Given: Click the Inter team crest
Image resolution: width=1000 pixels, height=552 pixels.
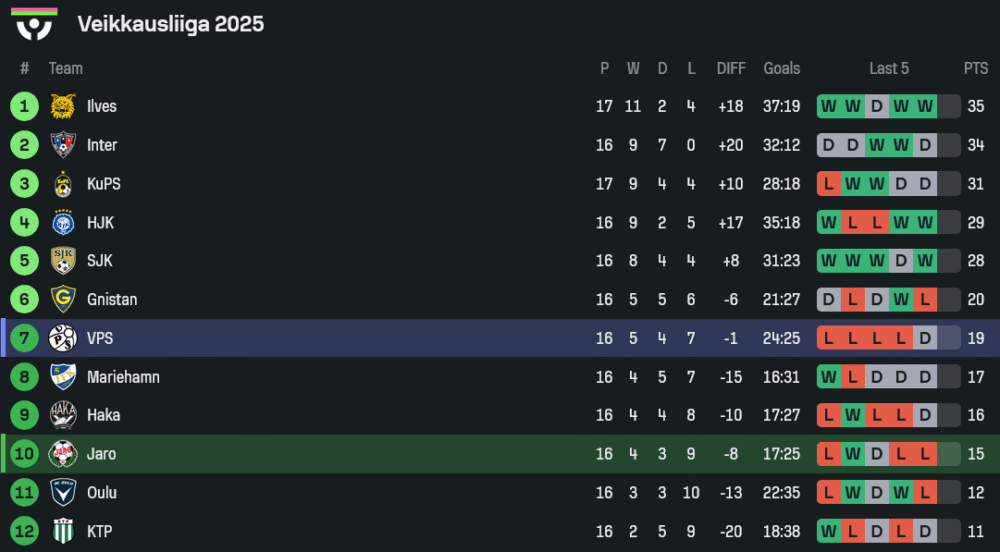Looking at the screenshot, I should [63, 146].
